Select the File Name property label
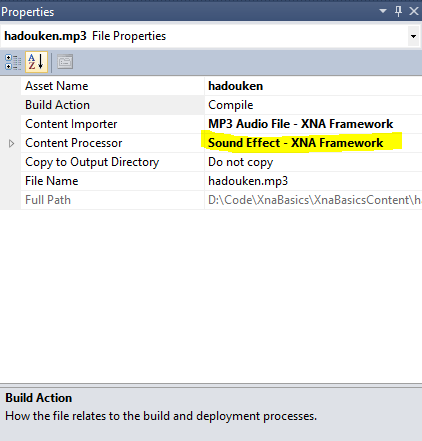This screenshot has width=422, height=441. (52, 181)
